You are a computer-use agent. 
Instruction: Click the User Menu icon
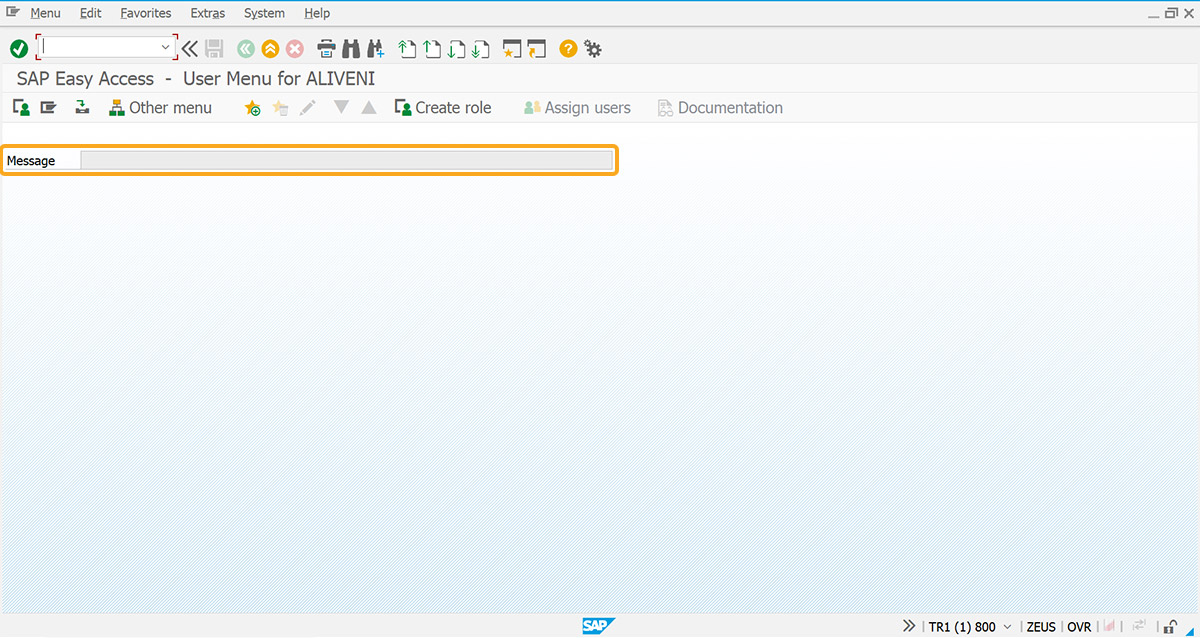(x=21, y=107)
